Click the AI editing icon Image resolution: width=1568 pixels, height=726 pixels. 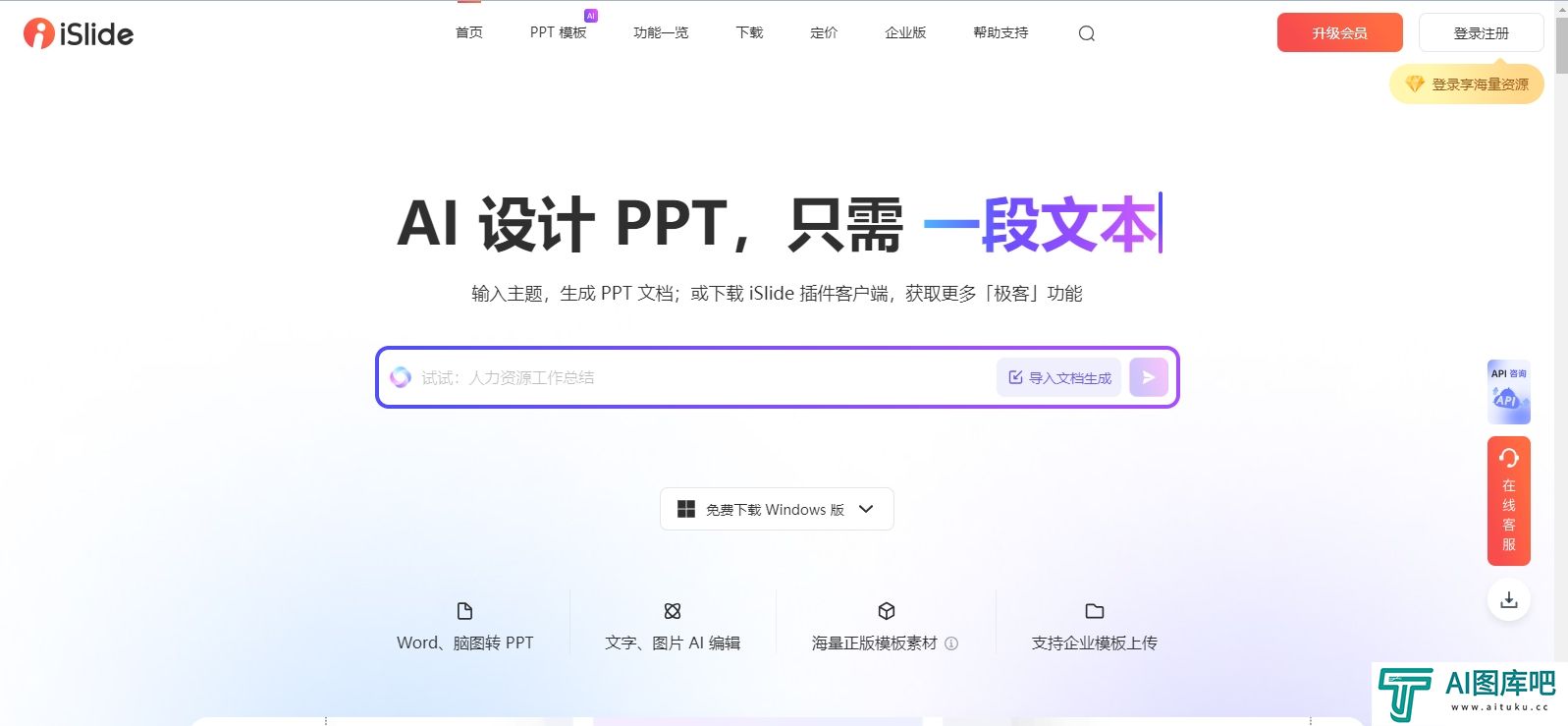coord(673,611)
